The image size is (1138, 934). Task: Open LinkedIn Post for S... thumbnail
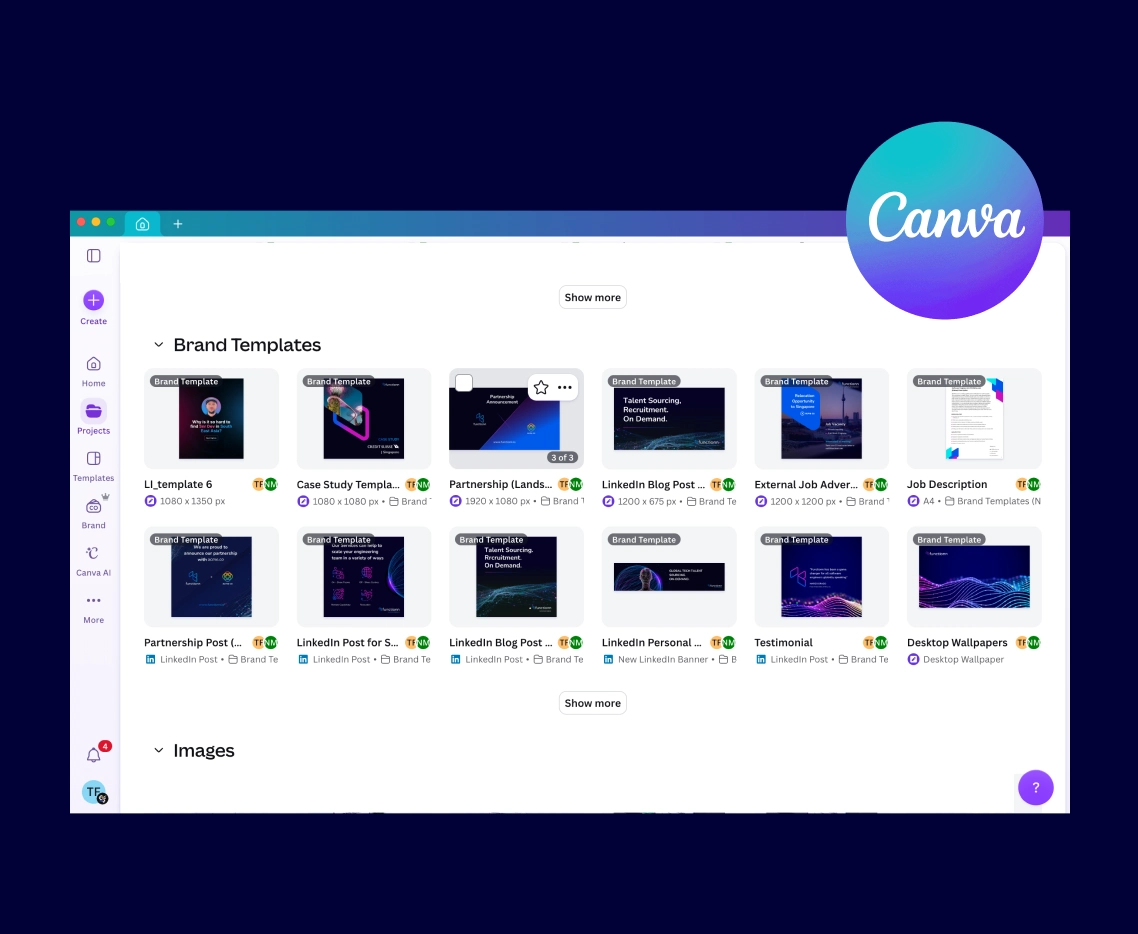(364, 577)
